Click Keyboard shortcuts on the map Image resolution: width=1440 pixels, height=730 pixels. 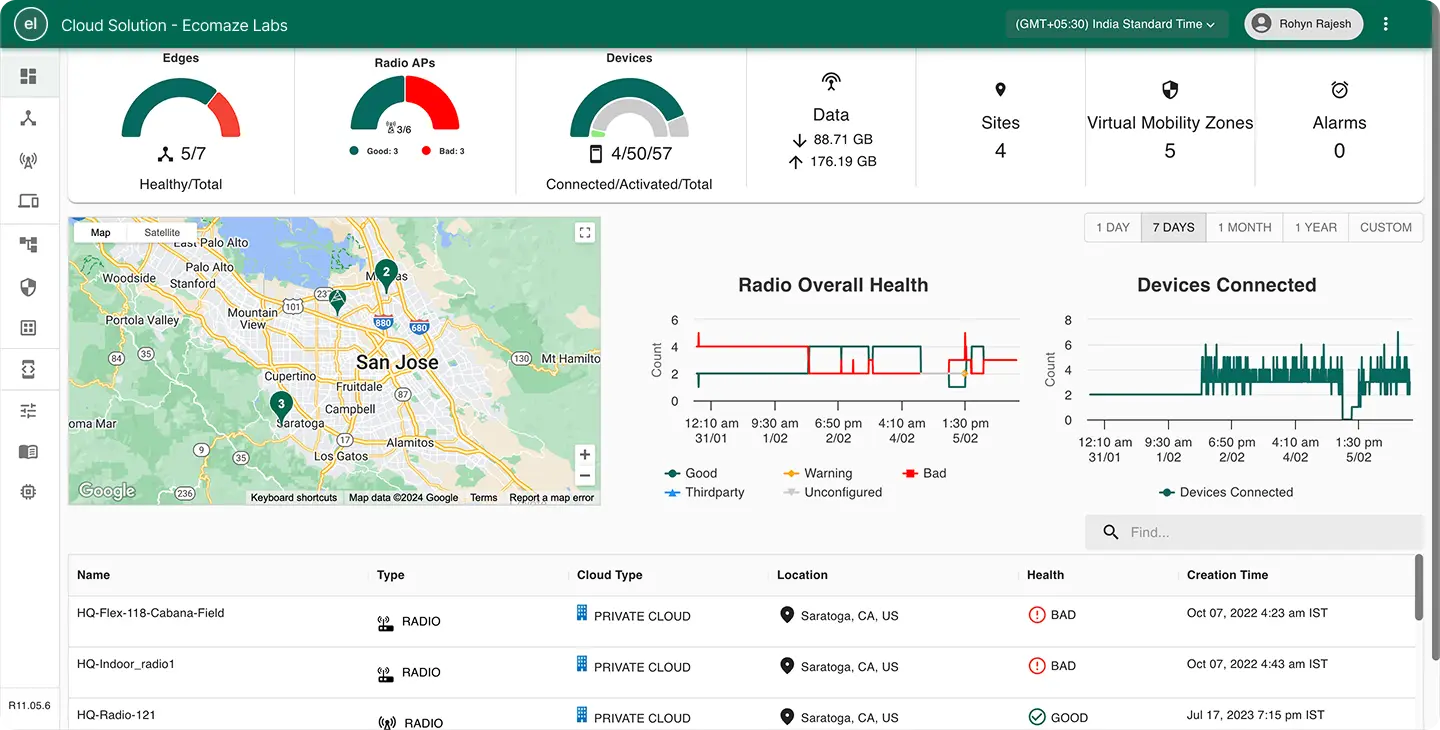tap(294, 498)
